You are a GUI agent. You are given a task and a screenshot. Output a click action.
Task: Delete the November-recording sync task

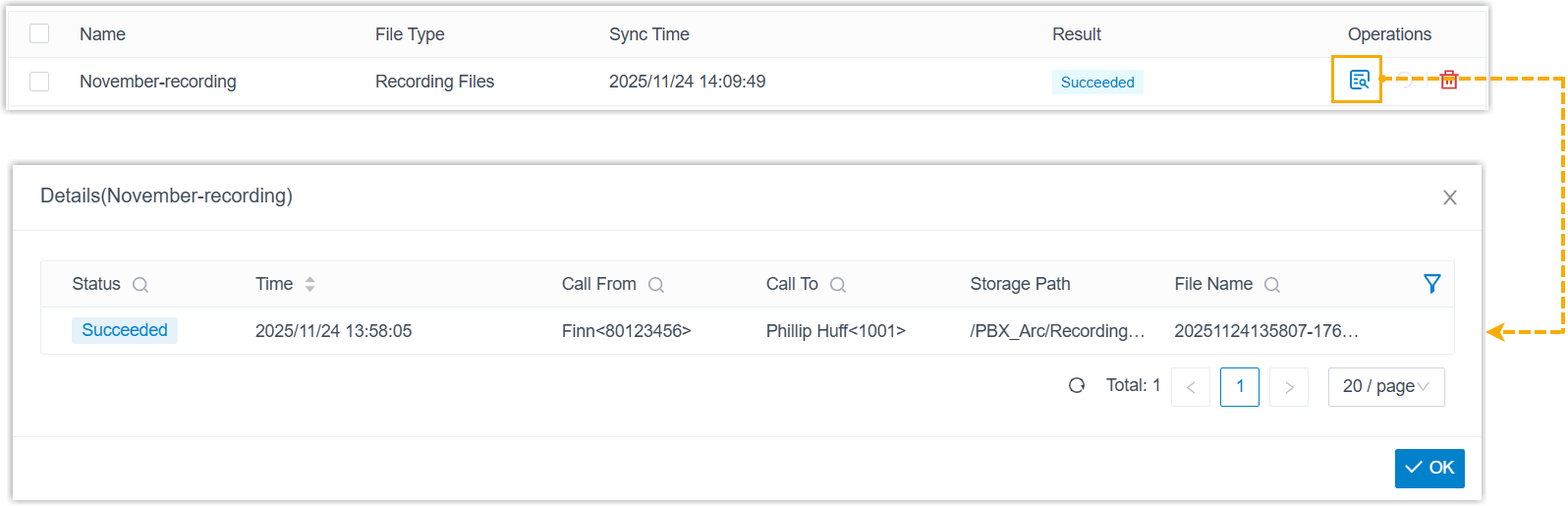pos(1448,81)
